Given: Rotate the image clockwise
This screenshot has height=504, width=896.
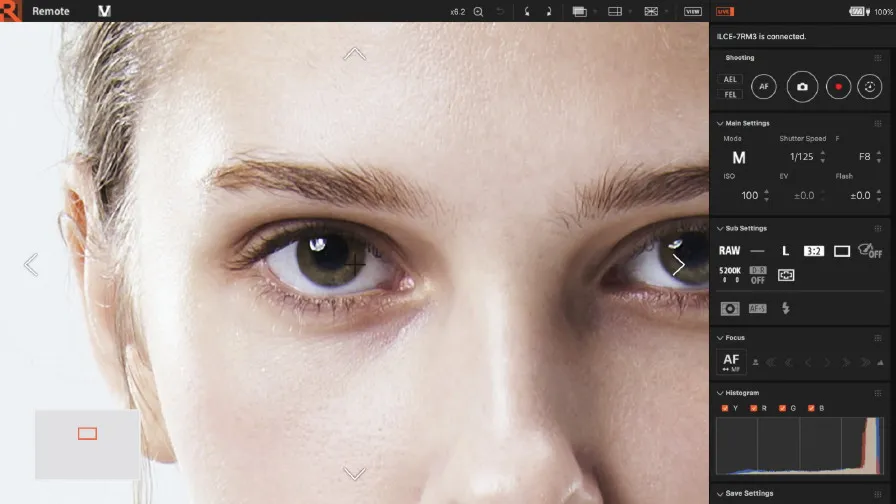Looking at the screenshot, I should tap(548, 11).
